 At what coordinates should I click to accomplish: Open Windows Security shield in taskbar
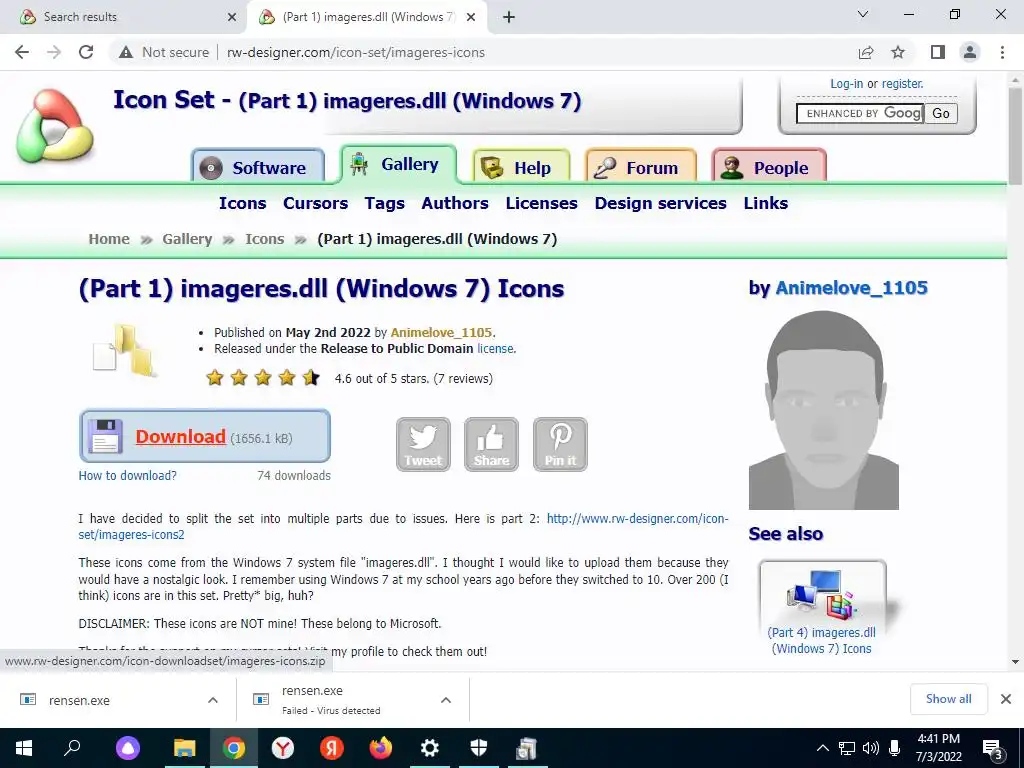479,748
